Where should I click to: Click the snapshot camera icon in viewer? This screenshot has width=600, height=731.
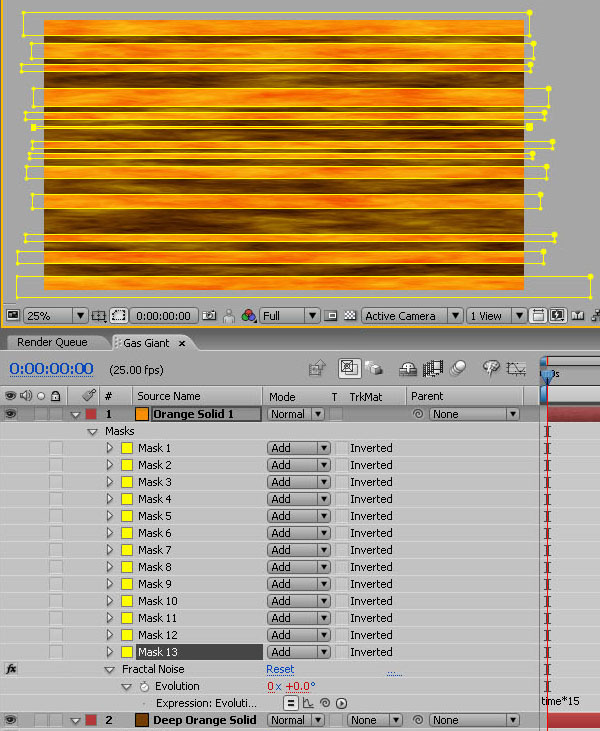[209, 316]
